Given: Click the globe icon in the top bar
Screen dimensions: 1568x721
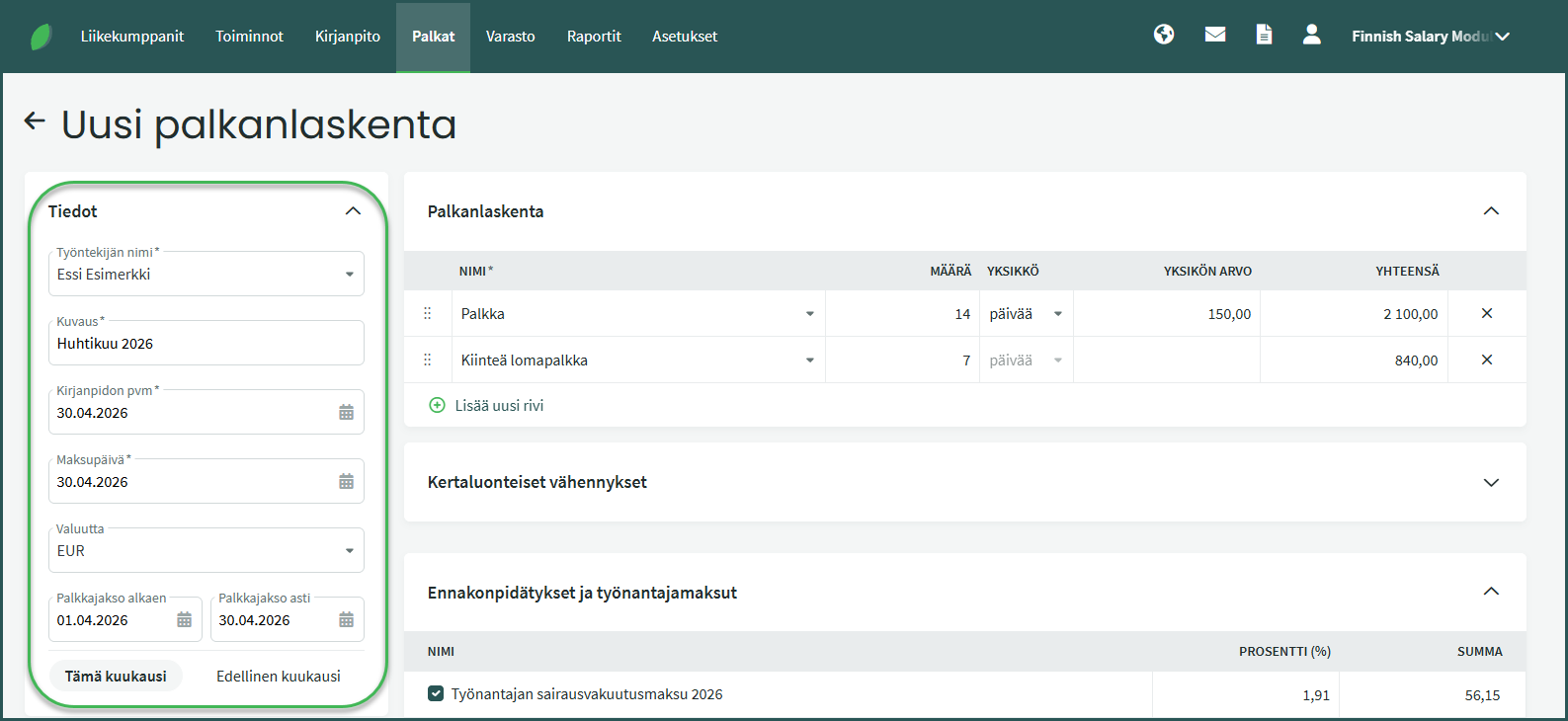Looking at the screenshot, I should point(1164,36).
